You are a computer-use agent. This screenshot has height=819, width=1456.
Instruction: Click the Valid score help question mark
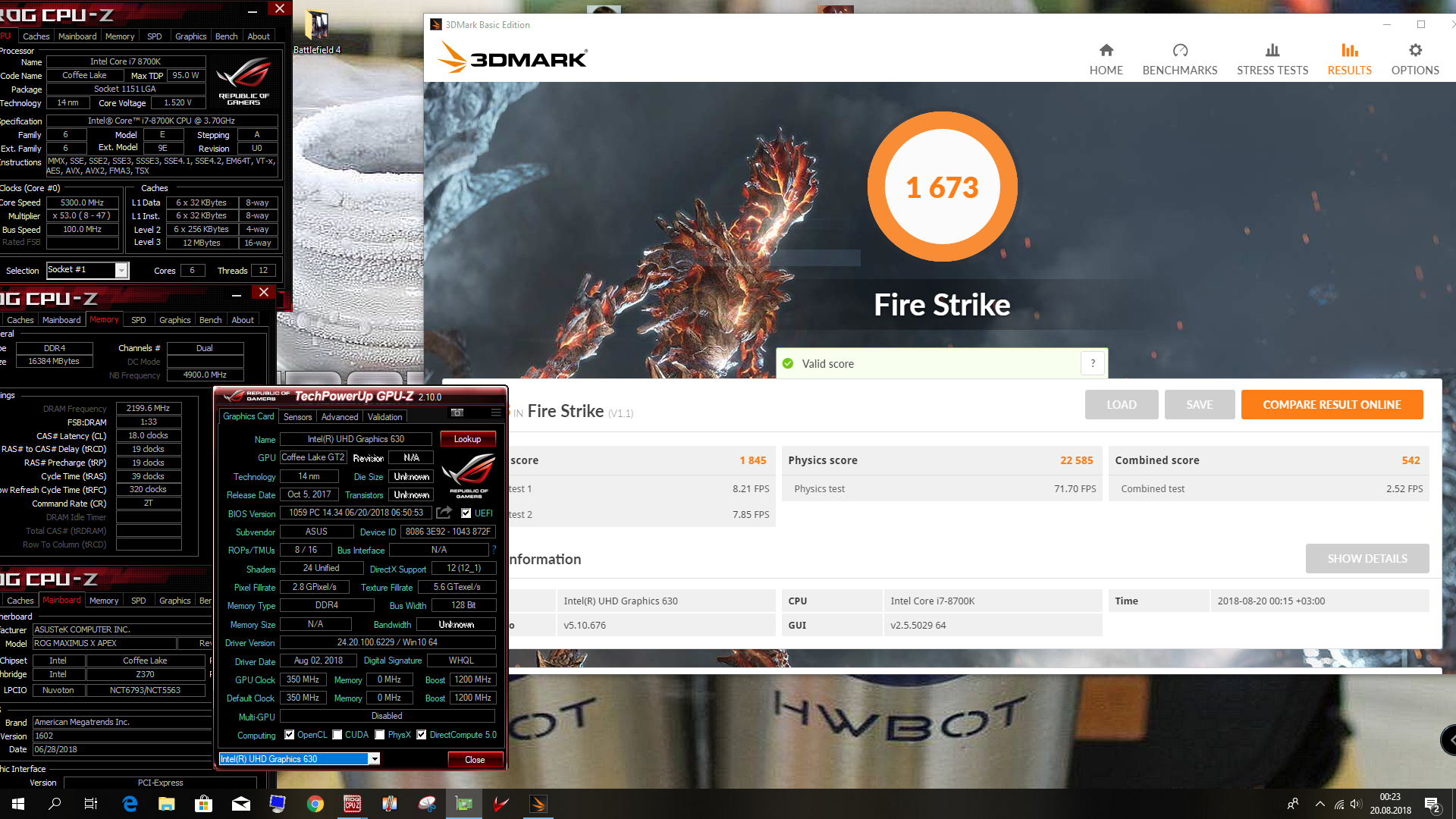pos(1093,363)
